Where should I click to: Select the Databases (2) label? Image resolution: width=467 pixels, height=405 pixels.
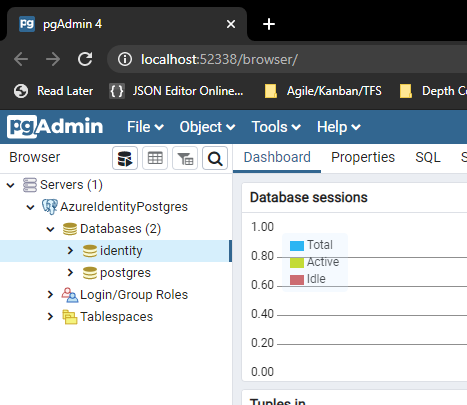(120, 229)
